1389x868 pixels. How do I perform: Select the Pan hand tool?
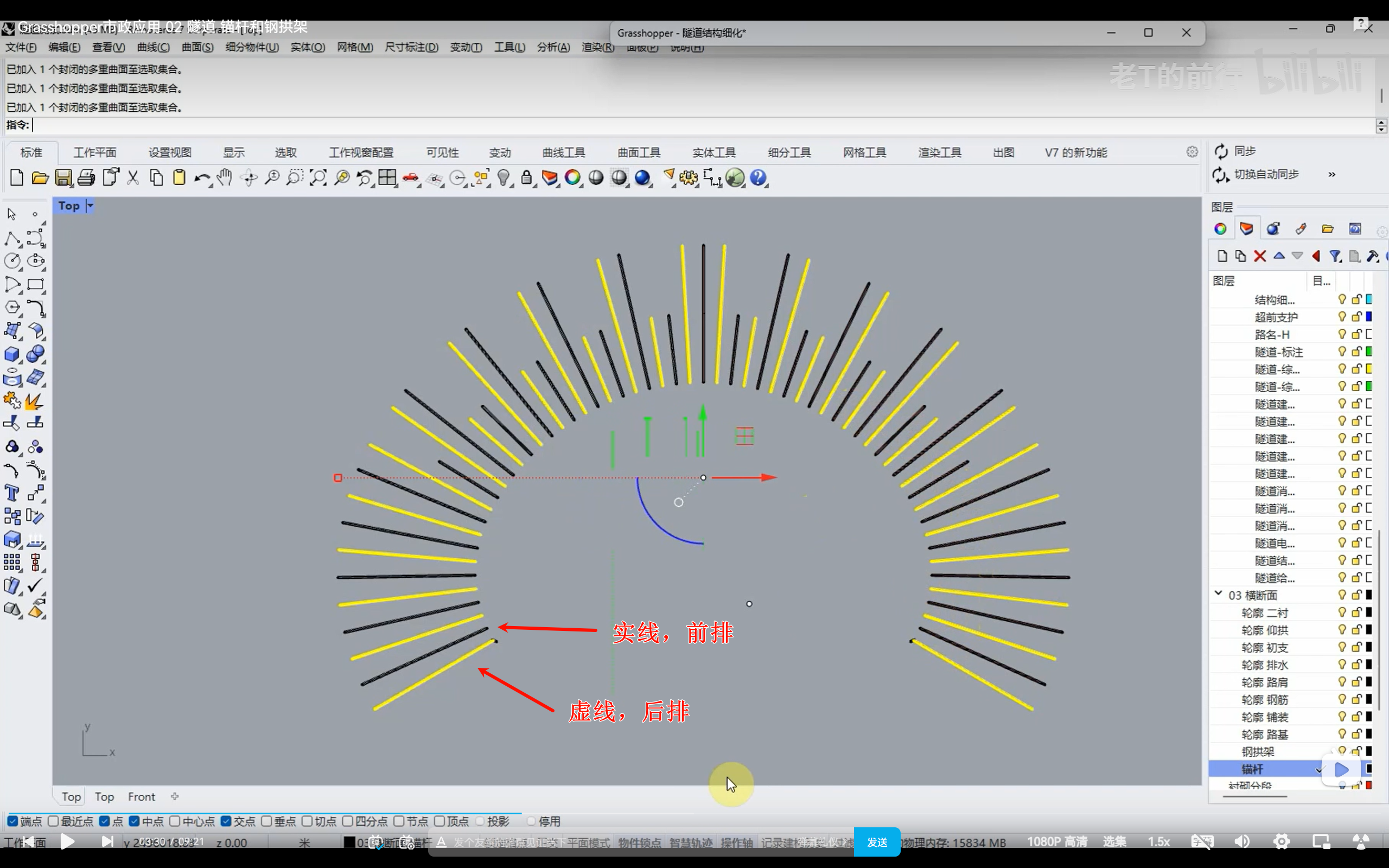[x=225, y=178]
